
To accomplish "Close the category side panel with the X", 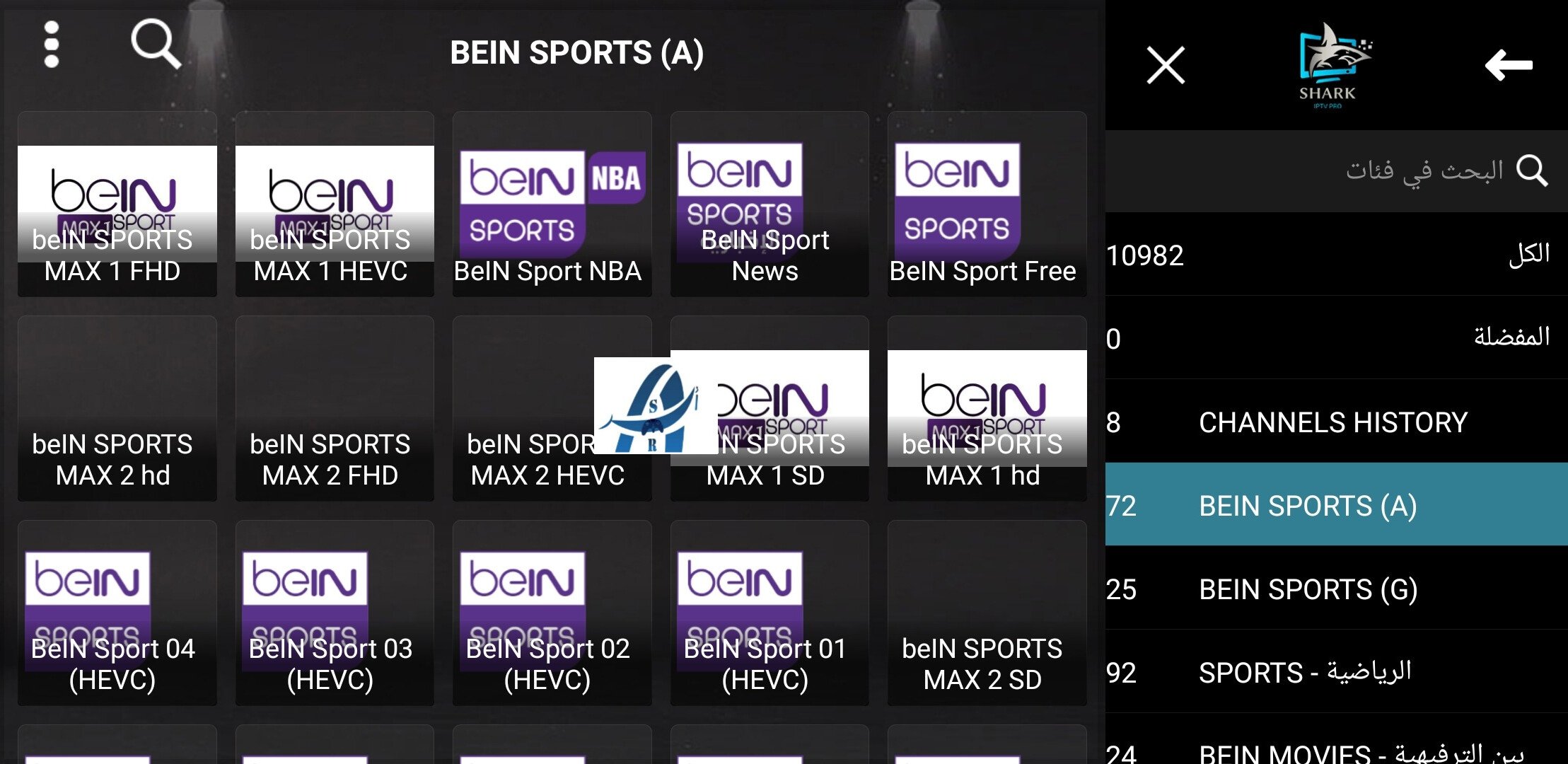I will 1165,65.
